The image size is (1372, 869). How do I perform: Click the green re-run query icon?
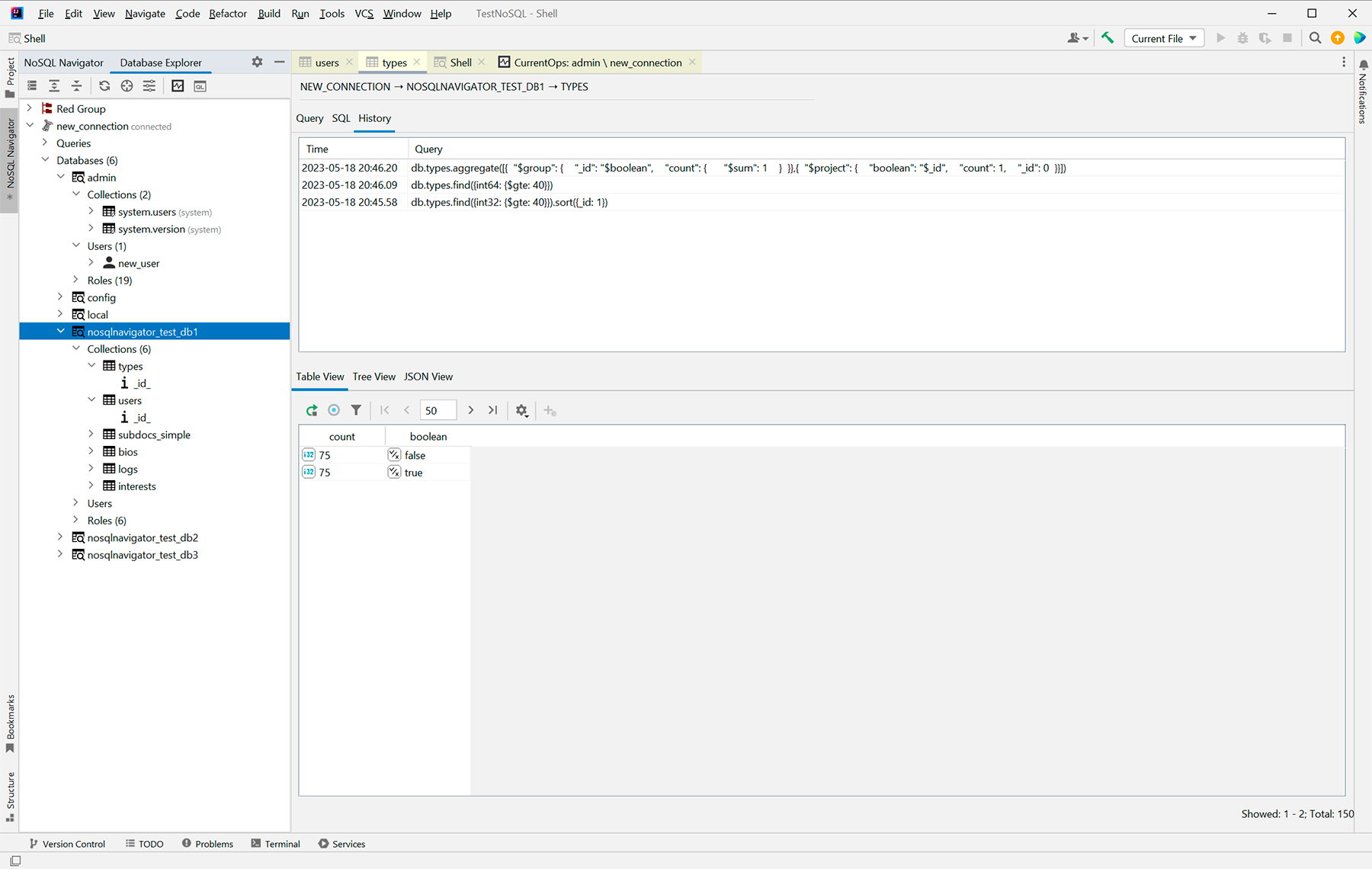tap(312, 410)
